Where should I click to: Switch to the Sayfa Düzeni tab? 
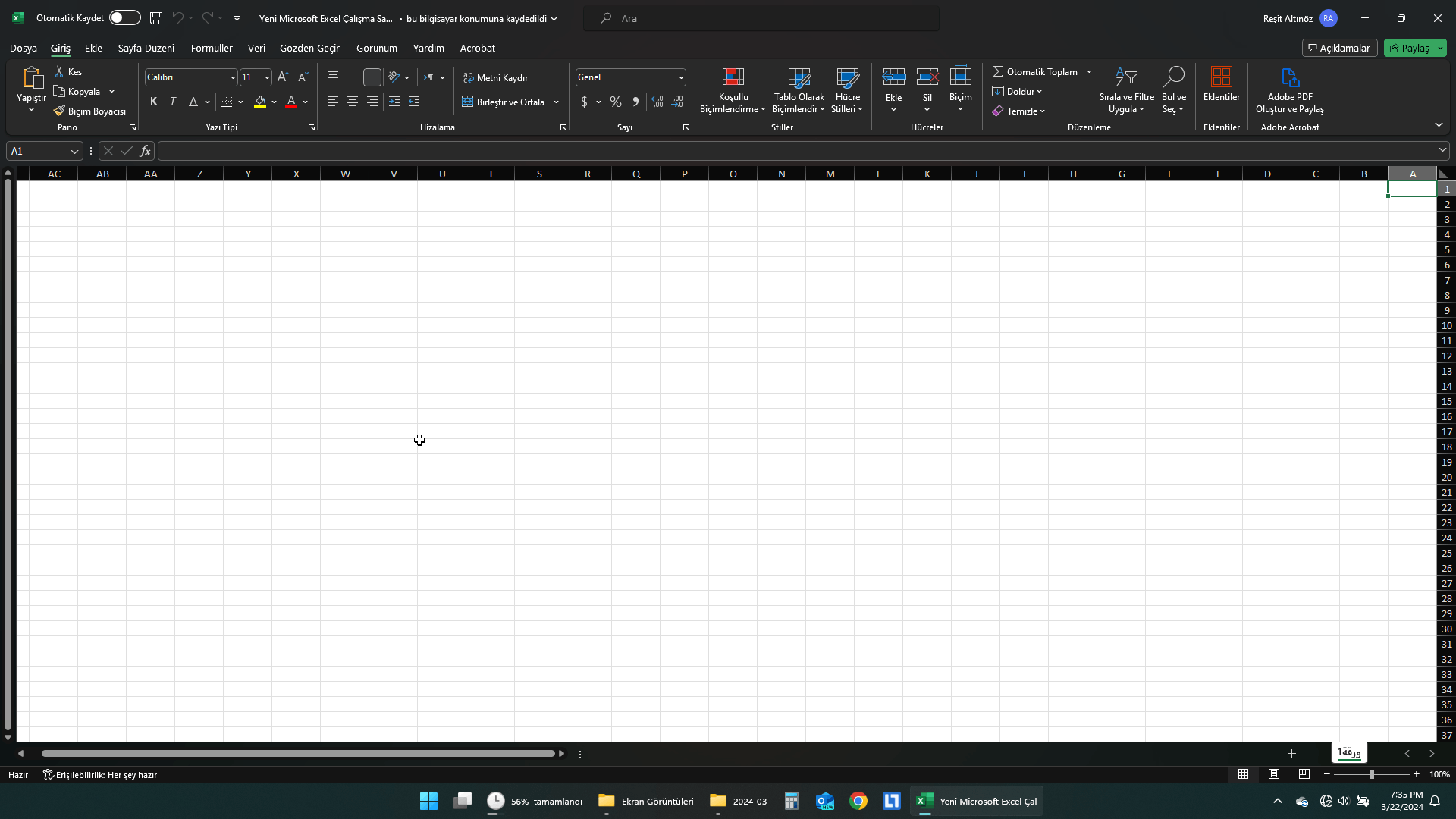[x=146, y=48]
